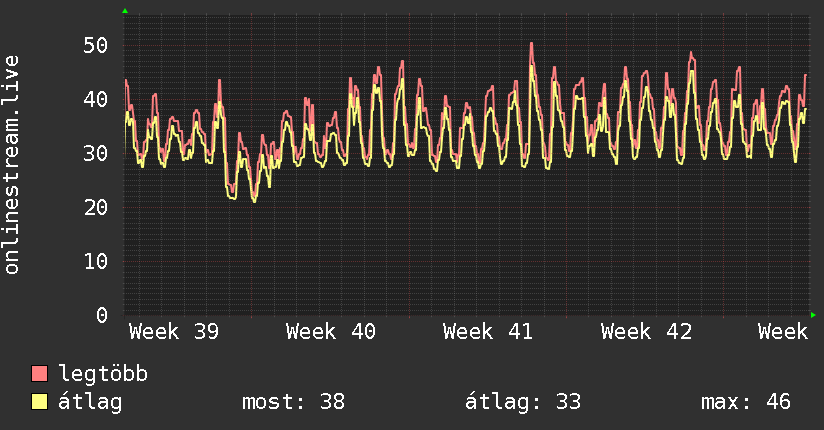The width and height of the screenshot is (824, 430).
Task: Click the yellow átlag legend swatch
Action: [39, 401]
